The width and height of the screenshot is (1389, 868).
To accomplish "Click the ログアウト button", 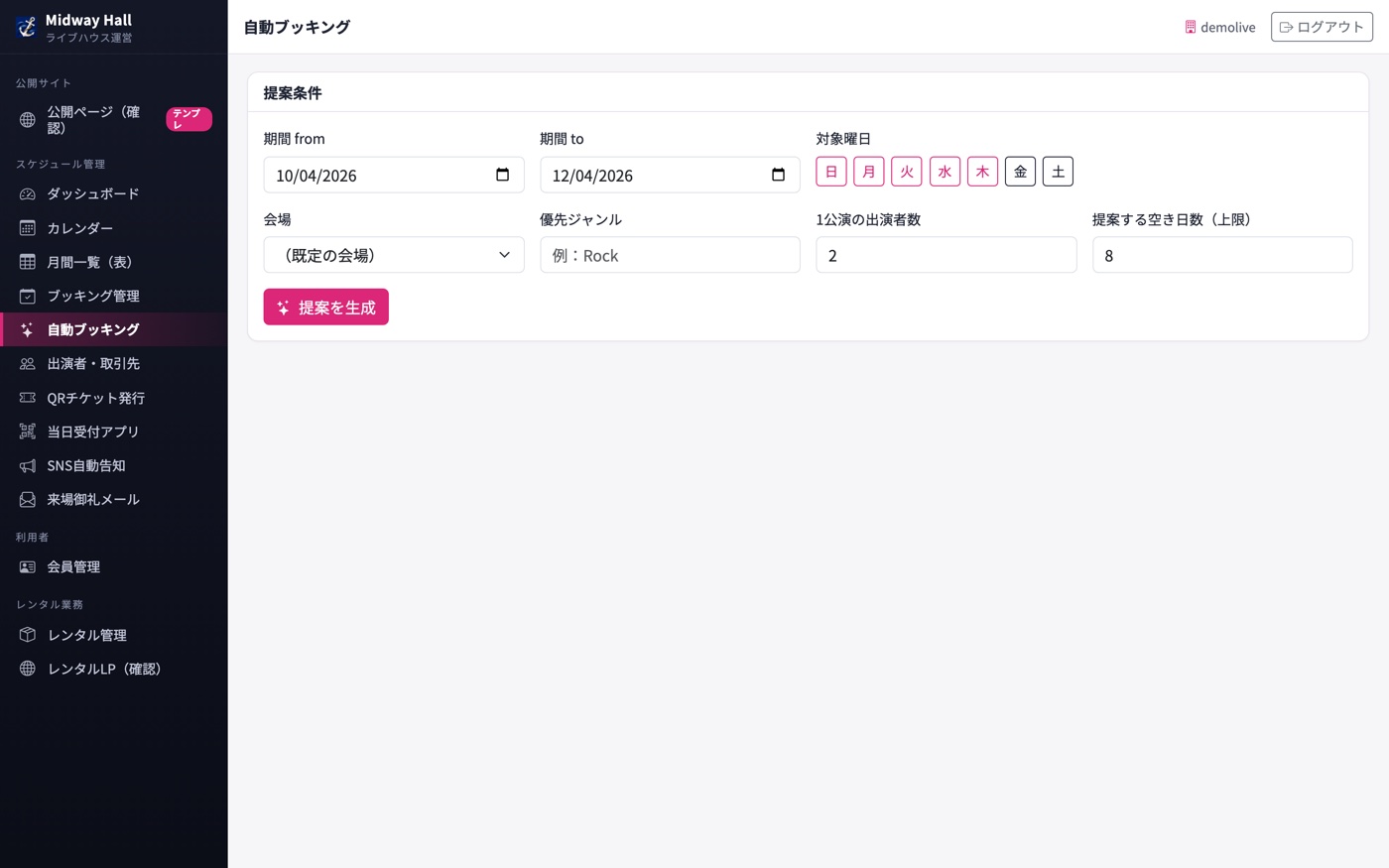I will coord(1322,27).
